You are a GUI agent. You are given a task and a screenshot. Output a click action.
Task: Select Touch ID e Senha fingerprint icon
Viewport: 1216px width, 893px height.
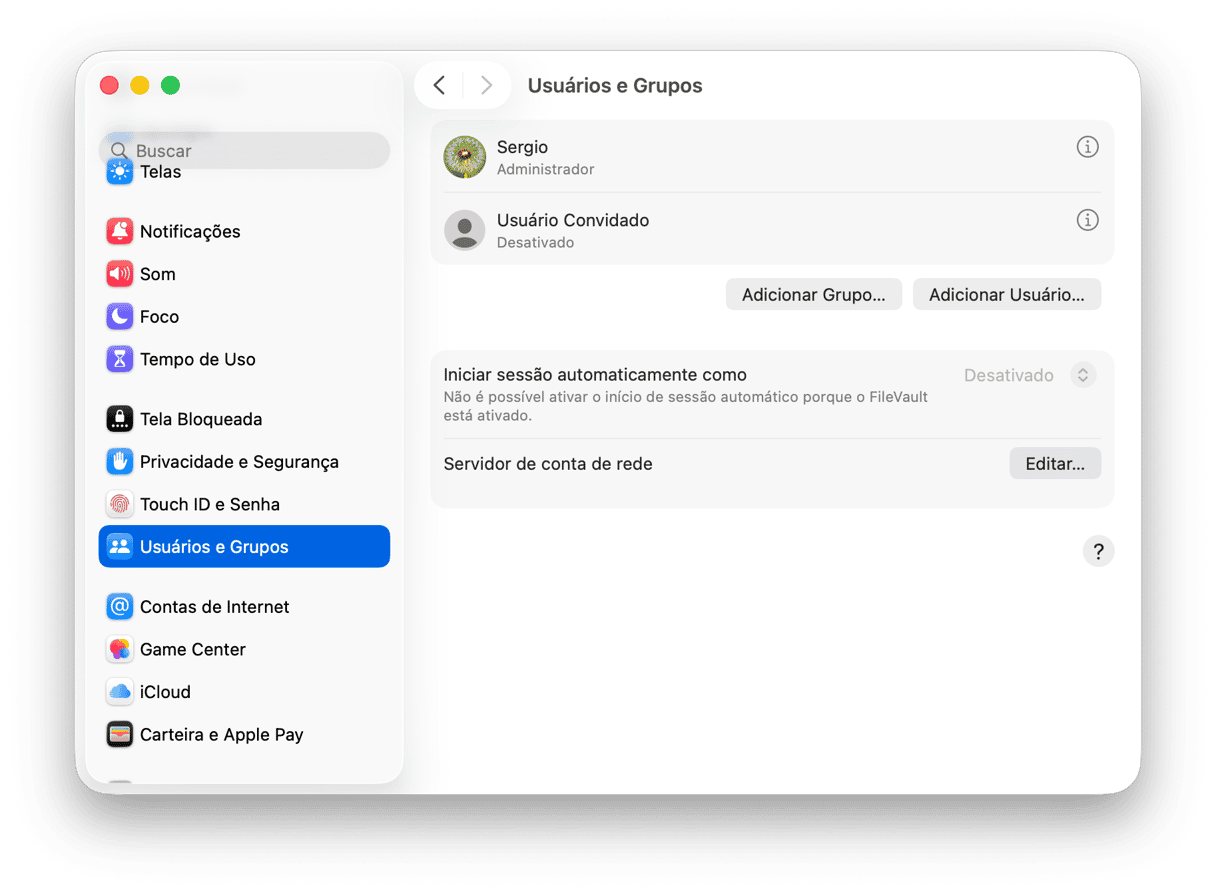pos(120,504)
